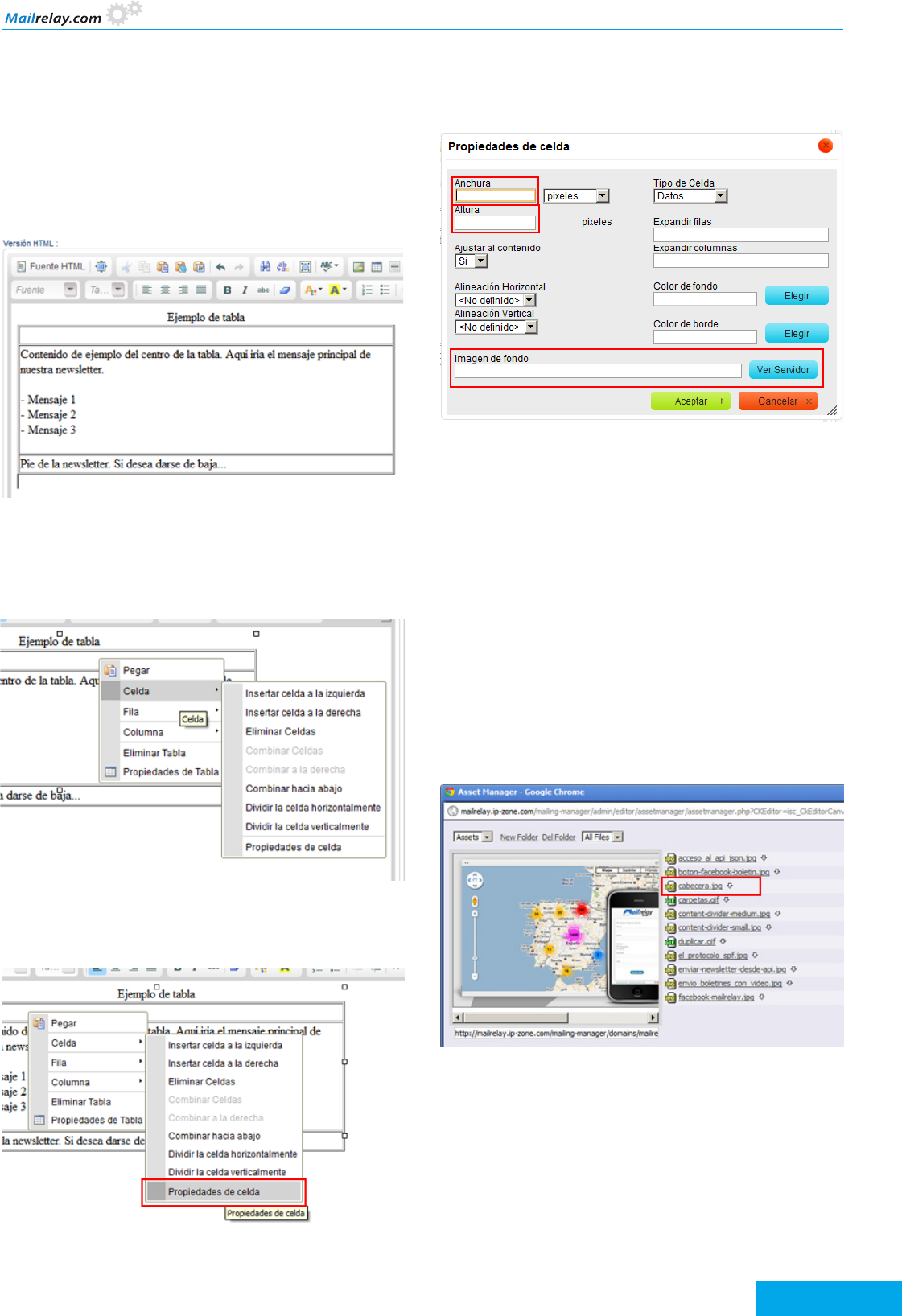The height and width of the screenshot is (1316, 902).
Task: Open the Ajustar al contenido dropdown
Action: click(472, 261)
